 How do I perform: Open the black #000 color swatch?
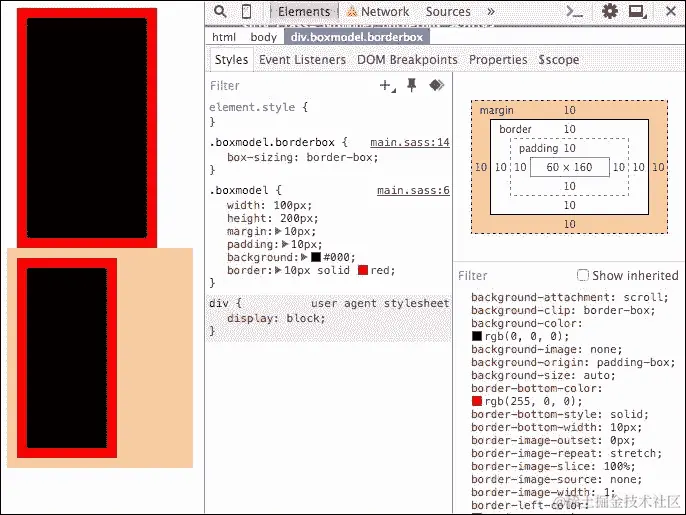coord(316,257)
